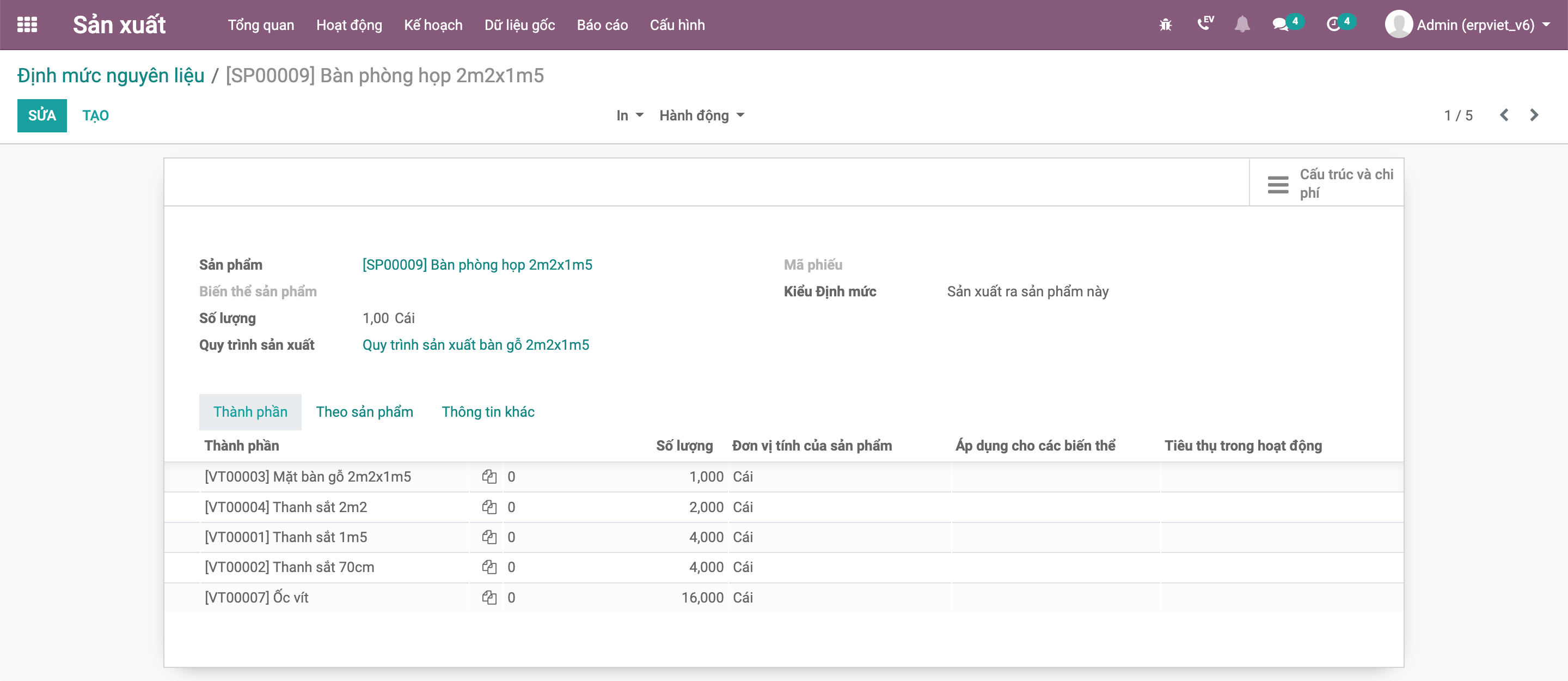Click attachment icon for Ốc vít row

(489, 598)
